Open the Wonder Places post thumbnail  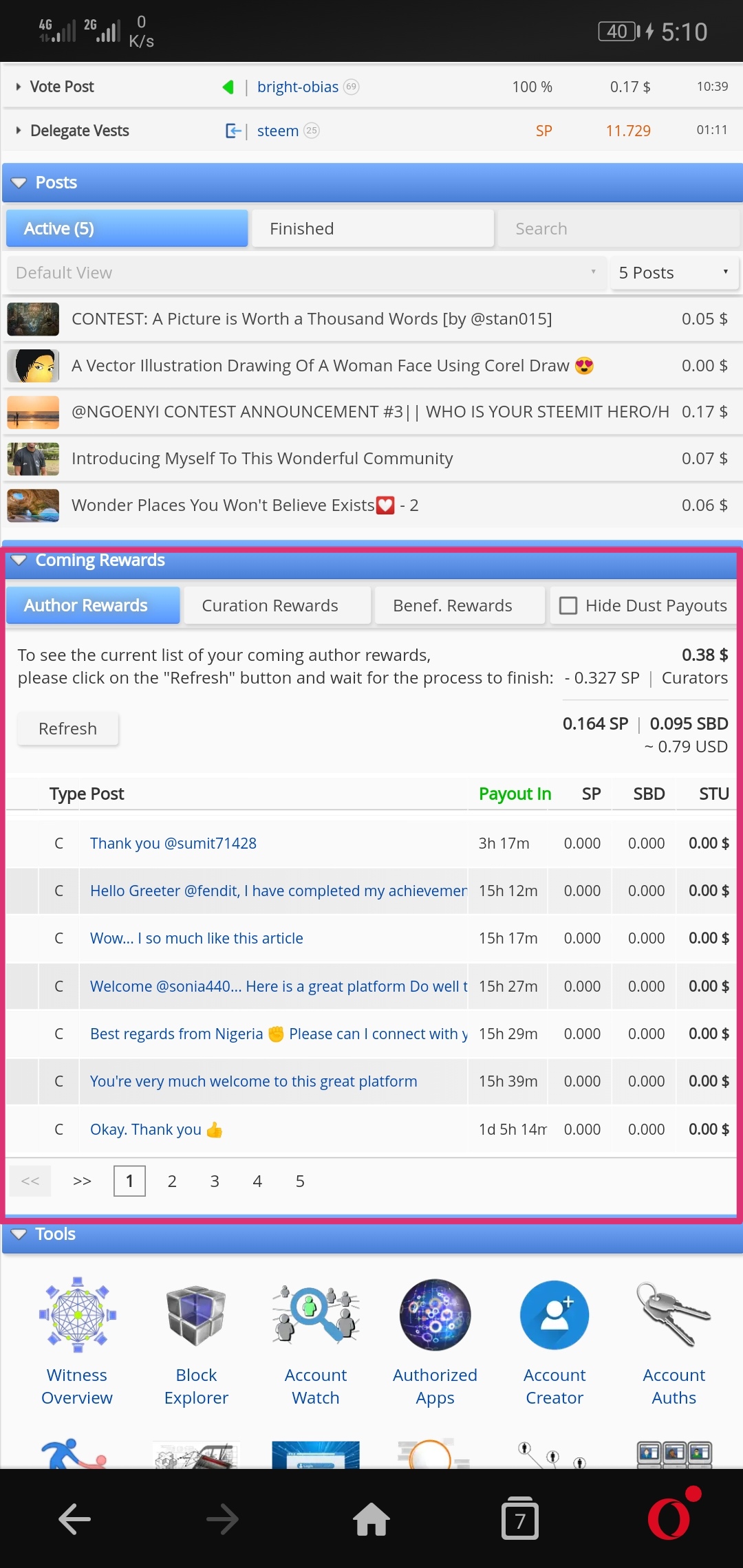[33, 505]
